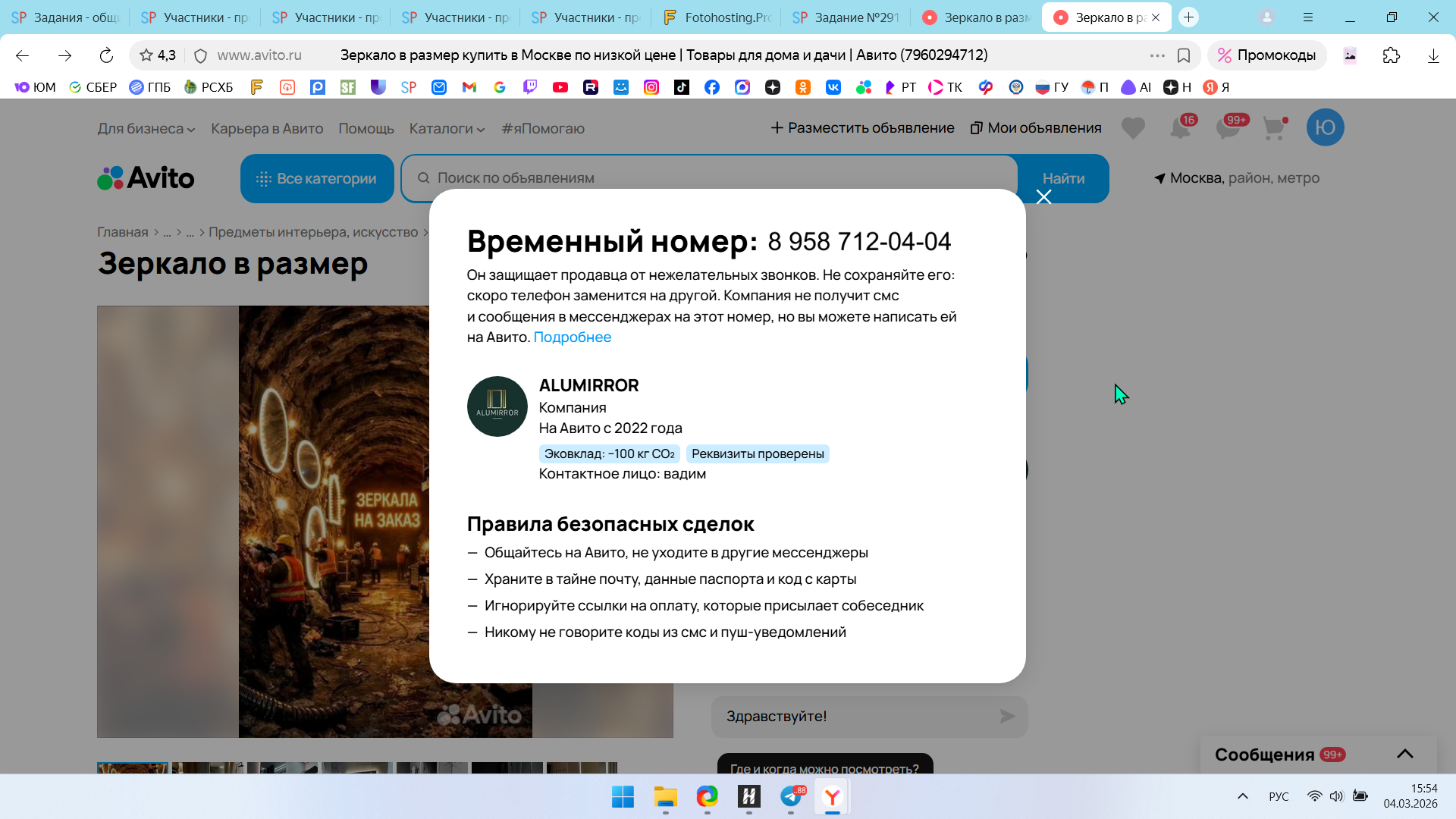Open system tray hidden icons chevron

coord(1242,796)
